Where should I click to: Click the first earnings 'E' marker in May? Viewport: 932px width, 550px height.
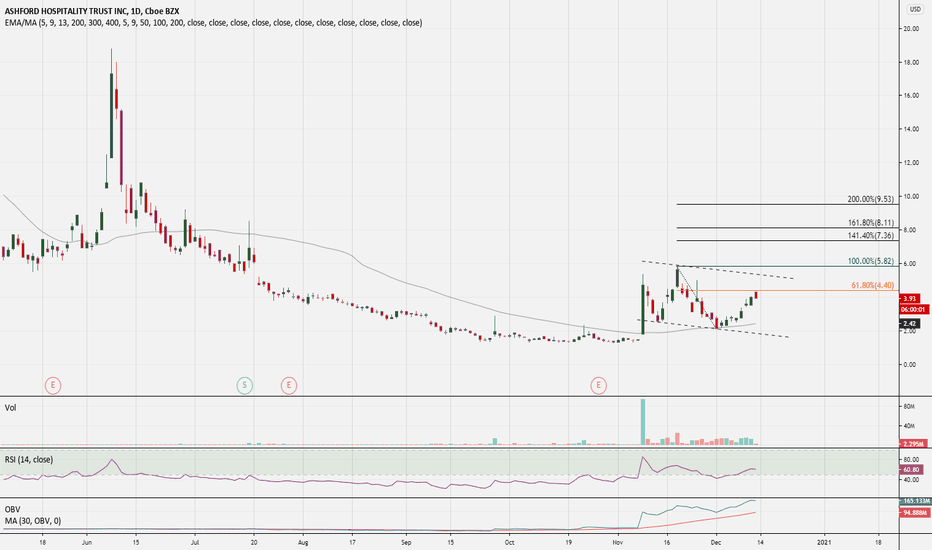pos(53,385)
